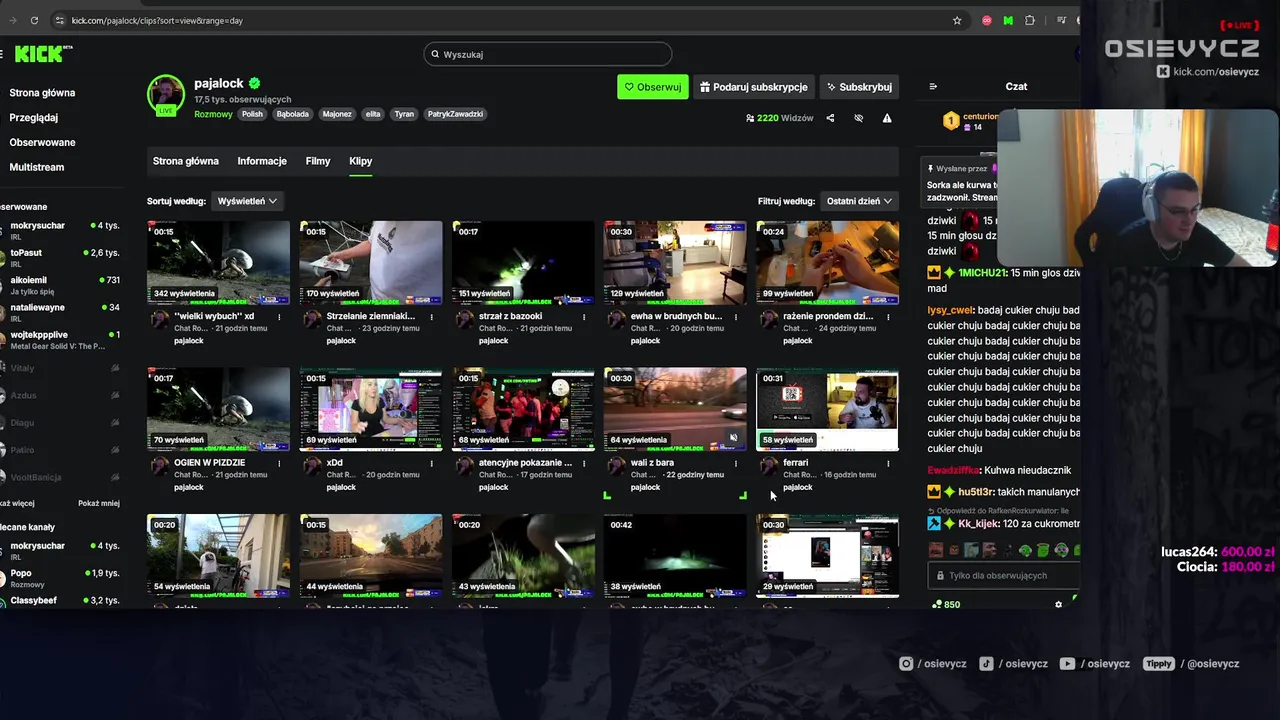Click the "PatrykZawadzki" channel tag
The image size is (1280, 720).
click(x=455, y=114)
